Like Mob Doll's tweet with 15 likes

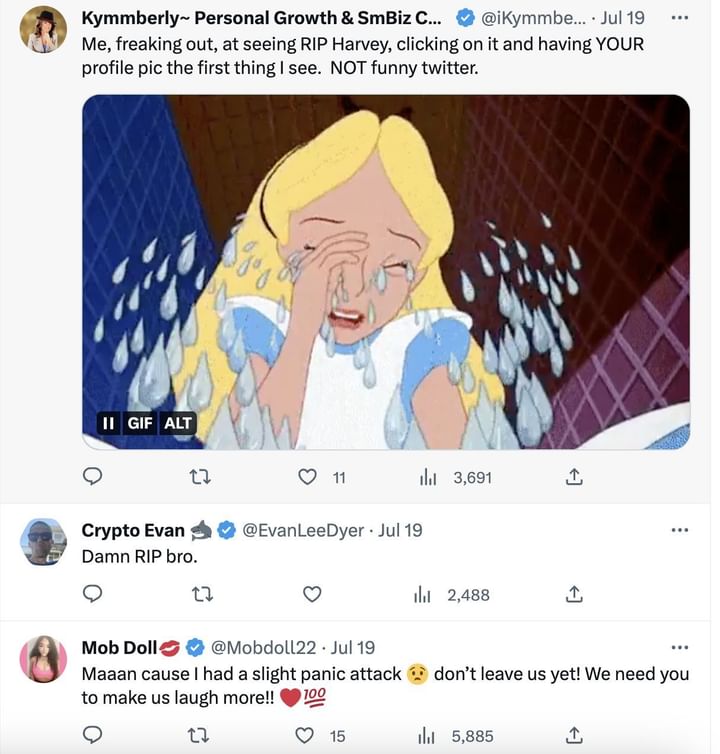click(x=309, y=735)
